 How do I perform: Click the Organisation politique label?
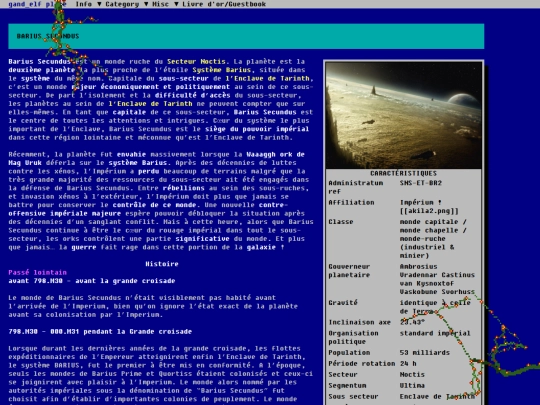(x=353, y=338)
